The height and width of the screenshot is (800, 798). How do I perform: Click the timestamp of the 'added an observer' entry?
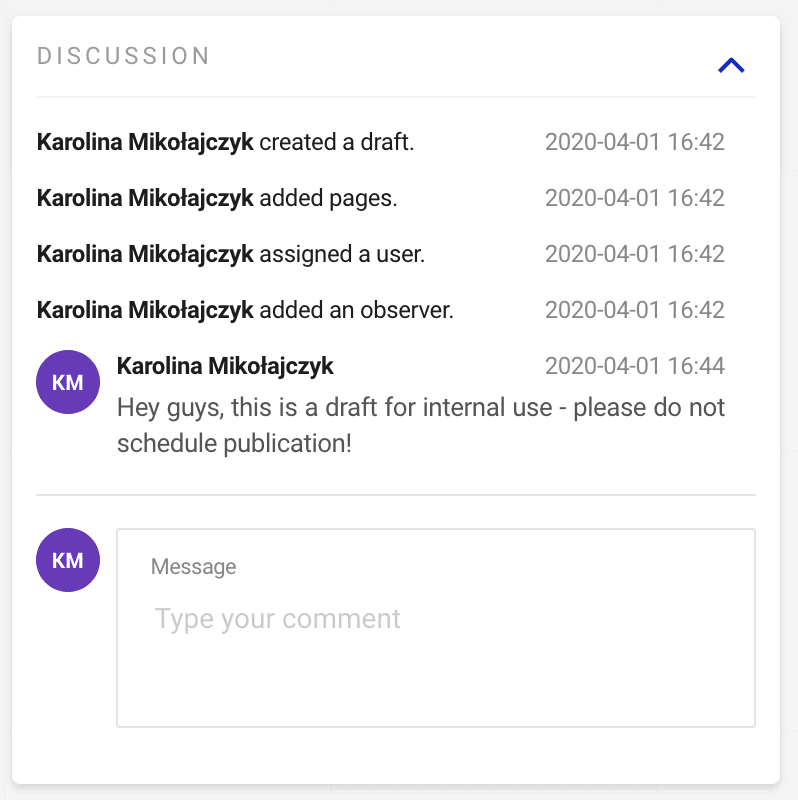pos(635,310)
